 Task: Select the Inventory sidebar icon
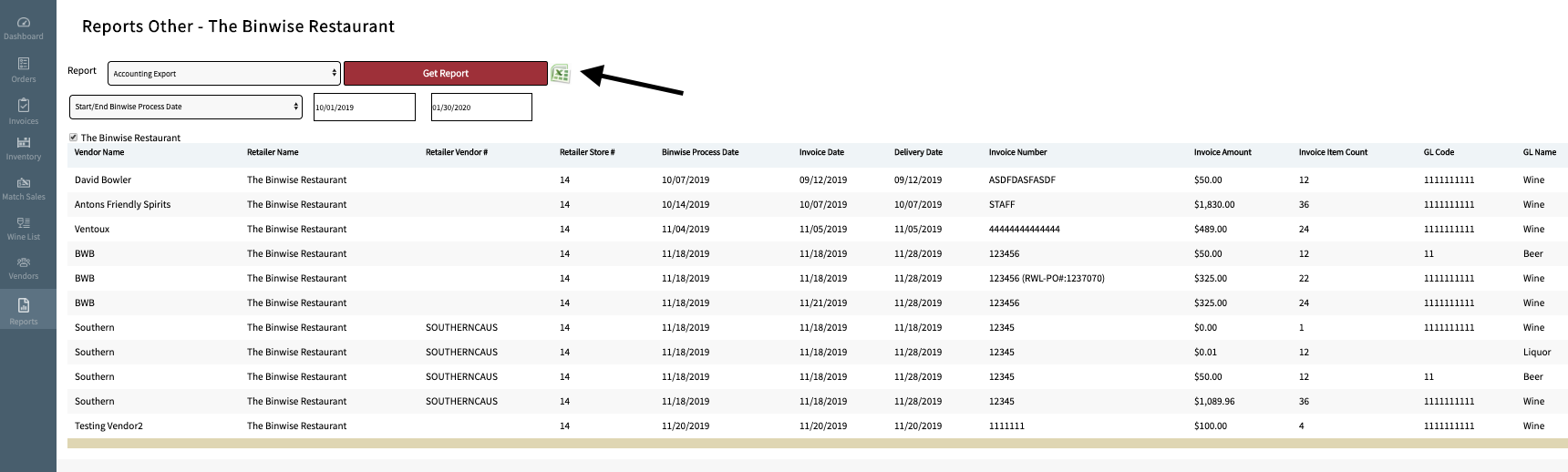[24, 148]
